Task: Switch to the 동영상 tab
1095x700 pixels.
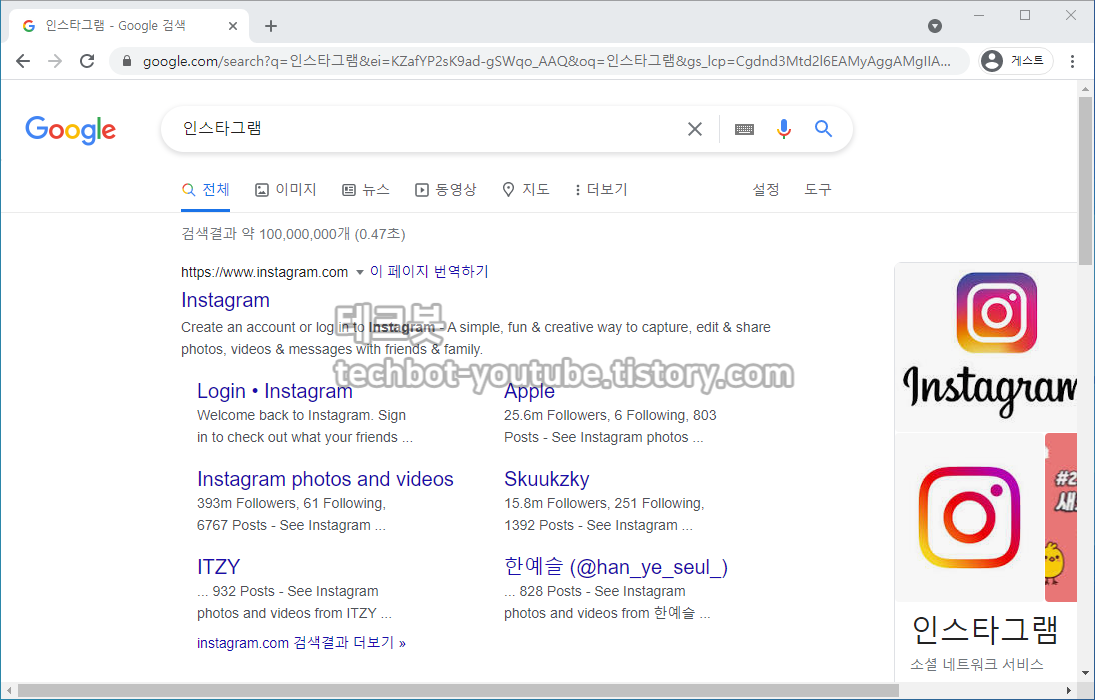Action: [446, 189]
